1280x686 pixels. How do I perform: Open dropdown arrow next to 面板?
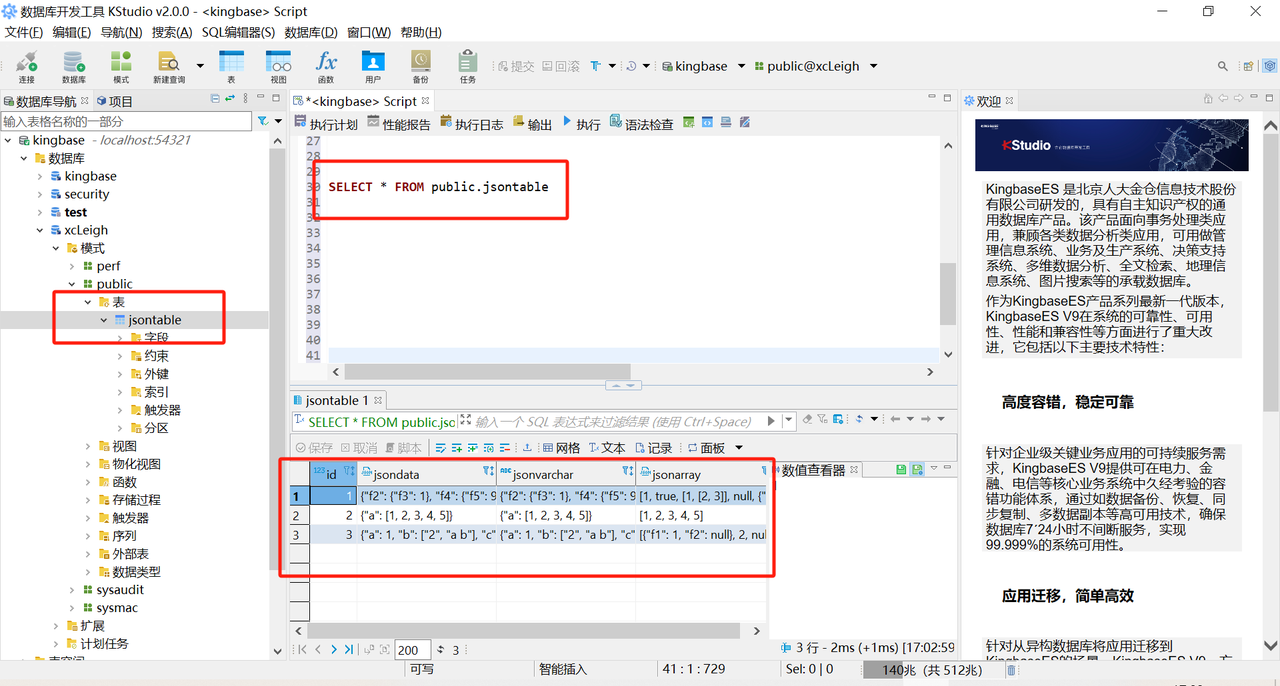point(740,448)
